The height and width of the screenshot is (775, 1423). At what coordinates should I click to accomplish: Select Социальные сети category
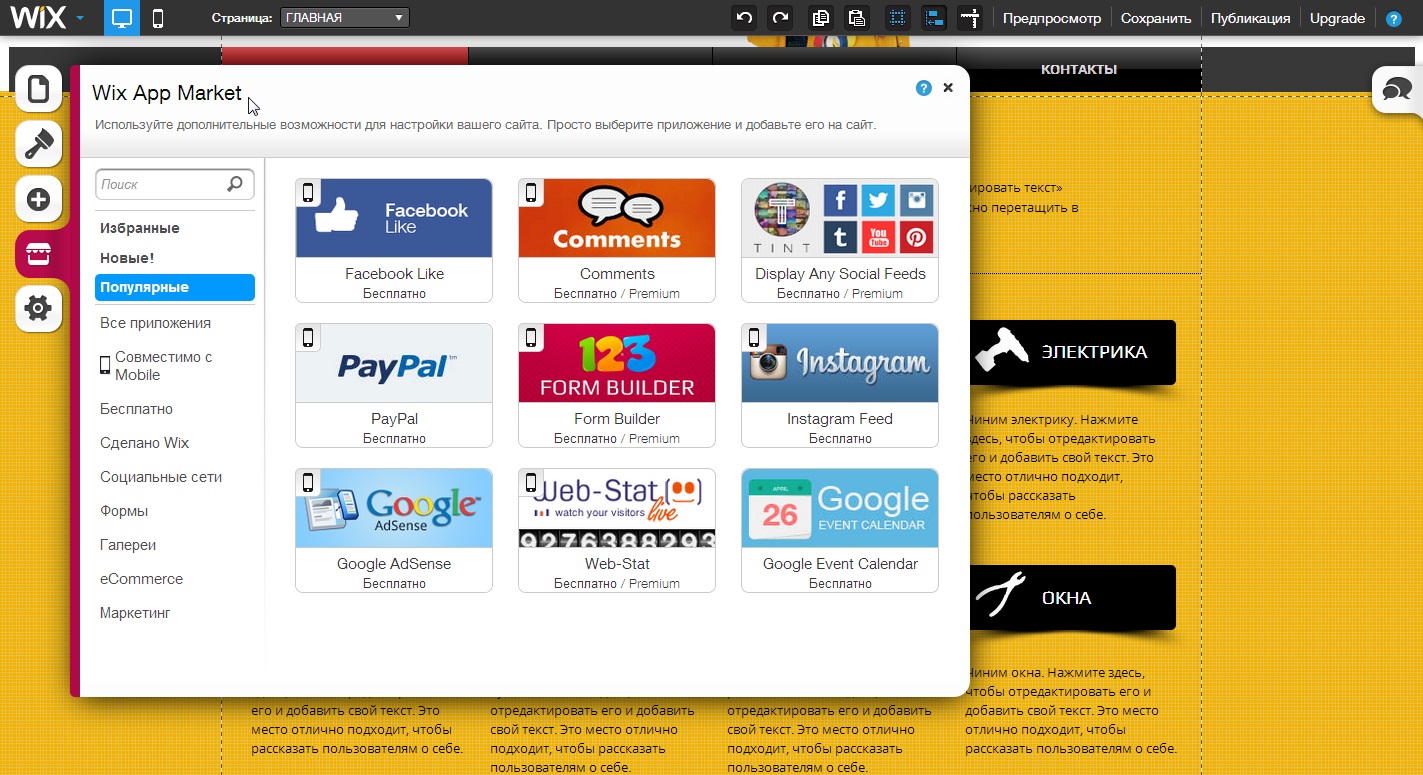[x=161, y=477]
